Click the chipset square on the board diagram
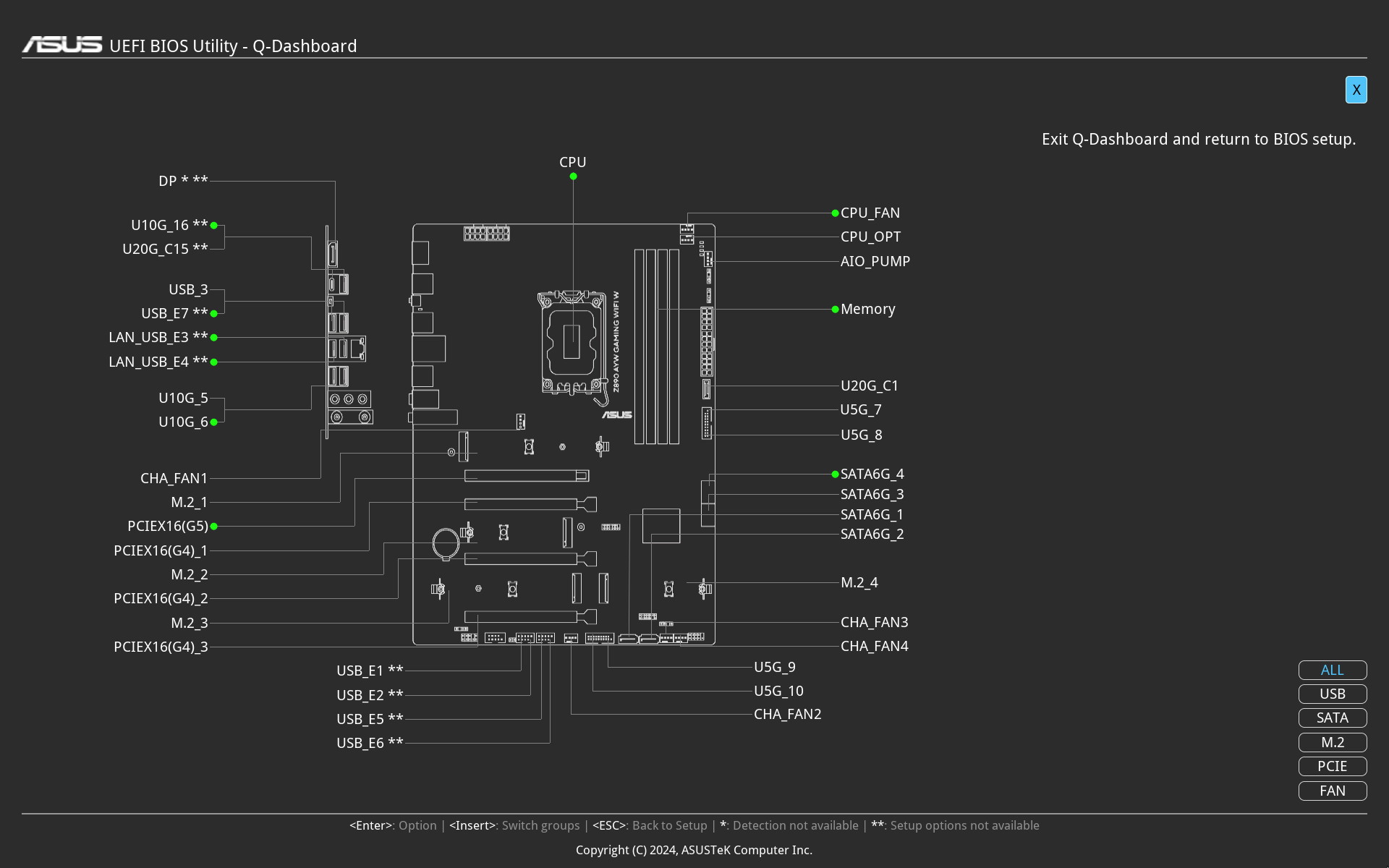The height and width of the screenshot is (868, 1389). coord(661,526)
